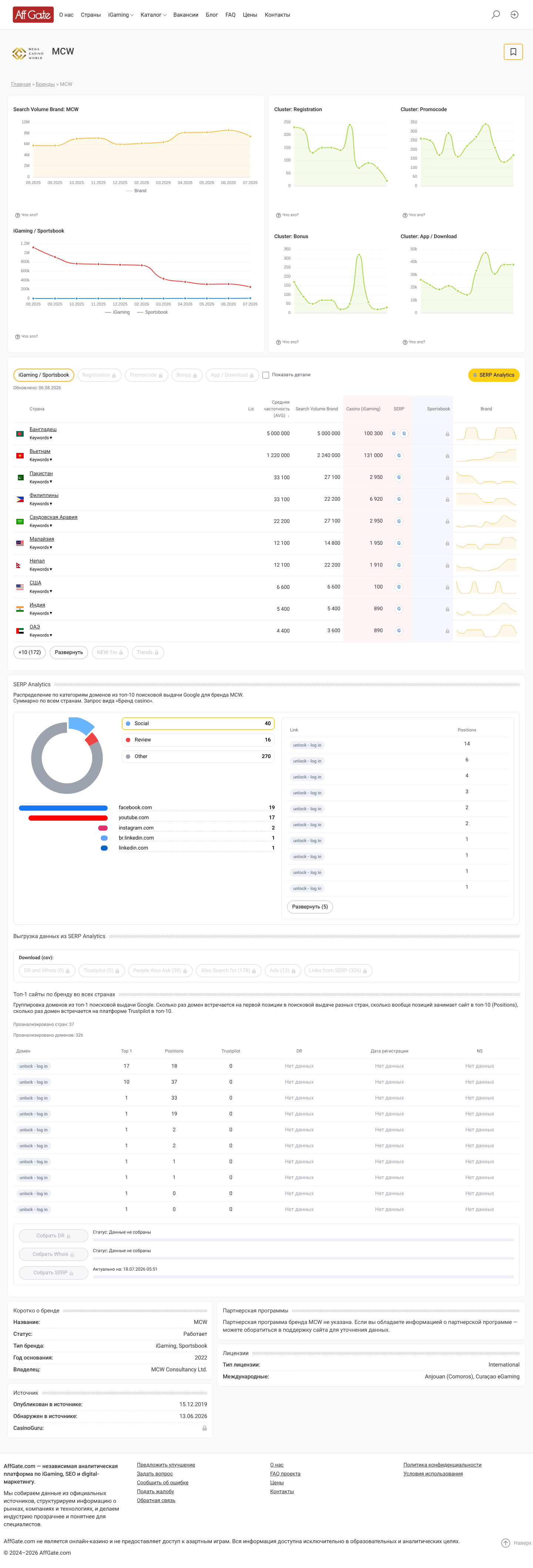Open 'Что это?' help under Search Volume Brand
Viewport: 533px width, 1568px height.
pyautogui.click(x=26, y=215)
